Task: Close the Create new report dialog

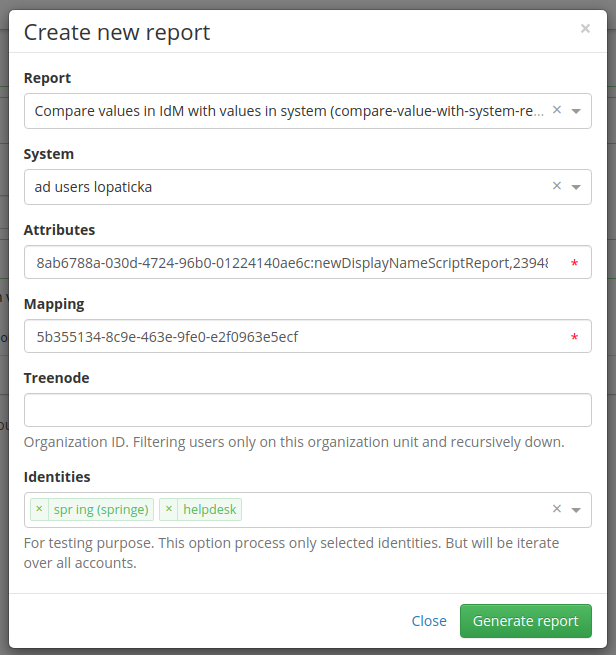Action: tap(585, 28)
